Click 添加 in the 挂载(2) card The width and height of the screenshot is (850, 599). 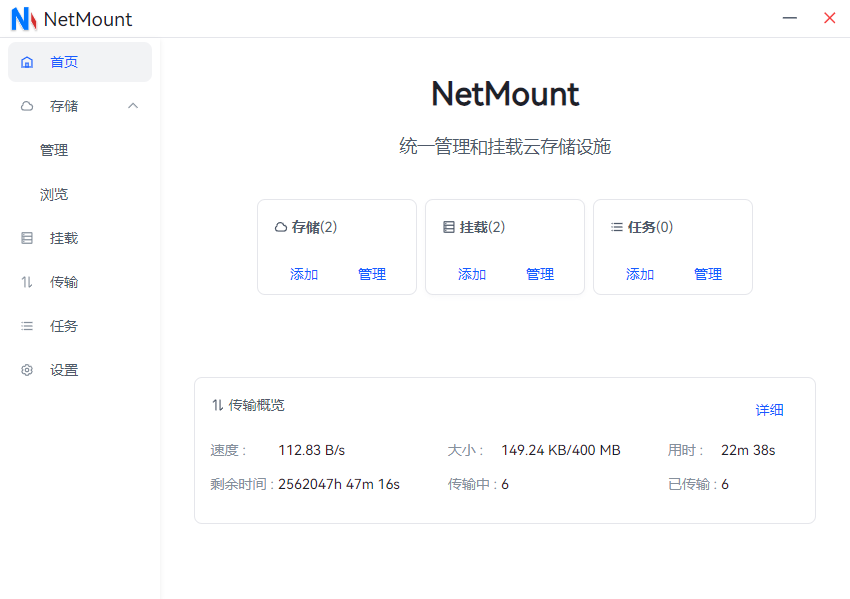pos(472,274)
